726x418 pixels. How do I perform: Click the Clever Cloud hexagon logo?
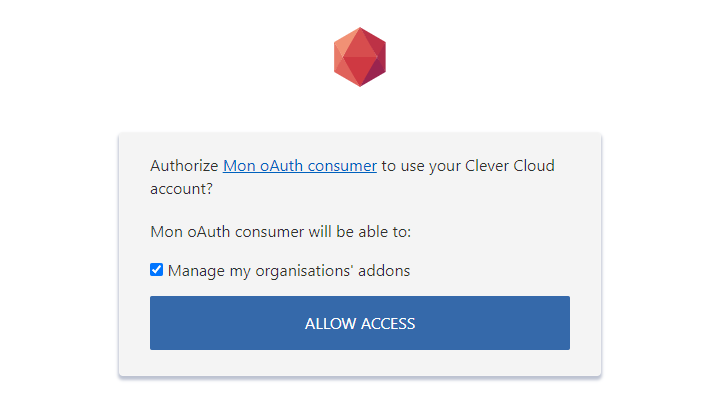360,57
